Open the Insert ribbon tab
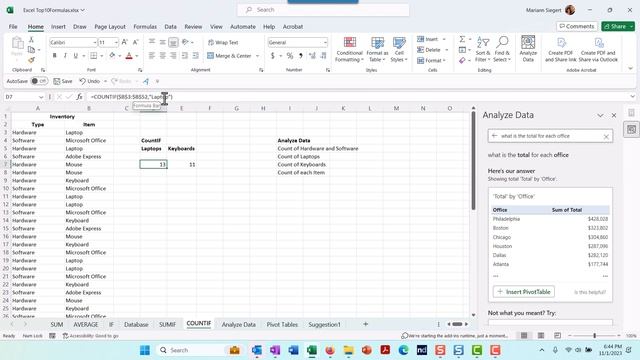The image size is (640, 360). 58,27
